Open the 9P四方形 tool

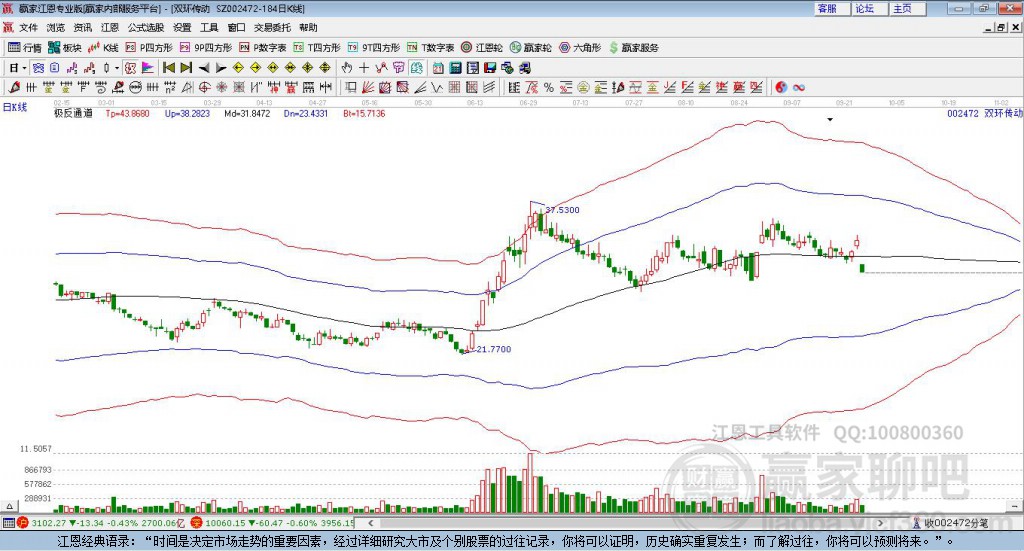(205, 48)
